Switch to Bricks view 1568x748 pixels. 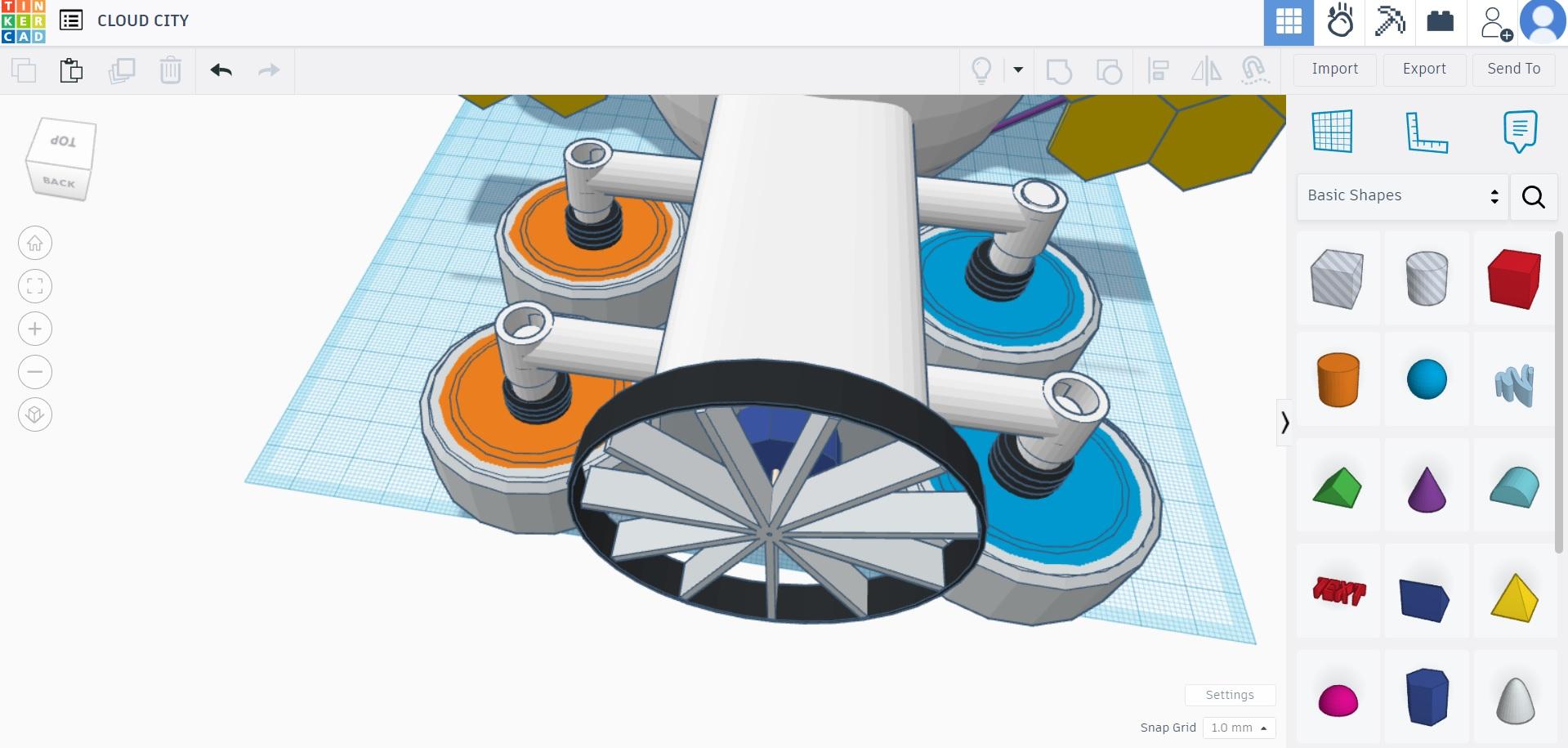1441,22
